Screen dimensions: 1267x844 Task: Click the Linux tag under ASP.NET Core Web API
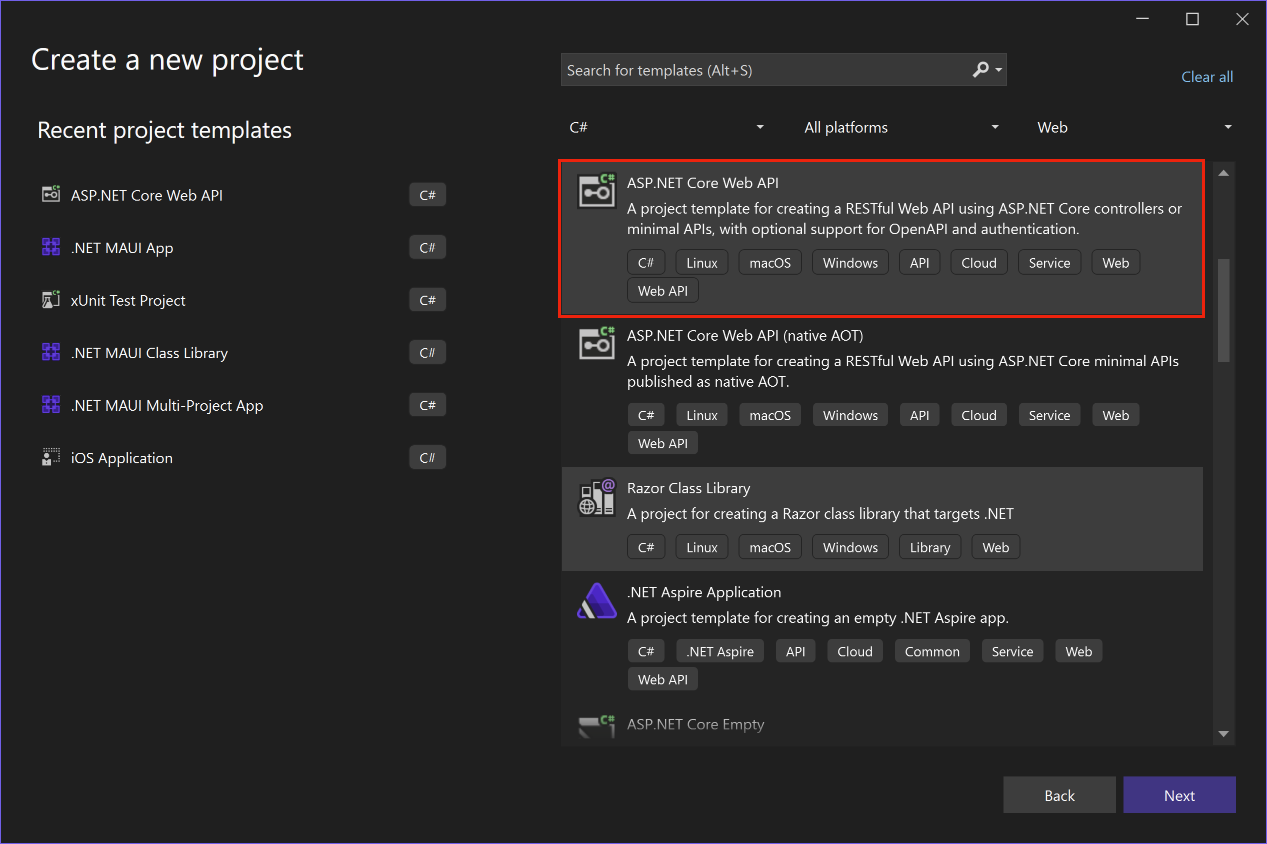pos(701,262)
